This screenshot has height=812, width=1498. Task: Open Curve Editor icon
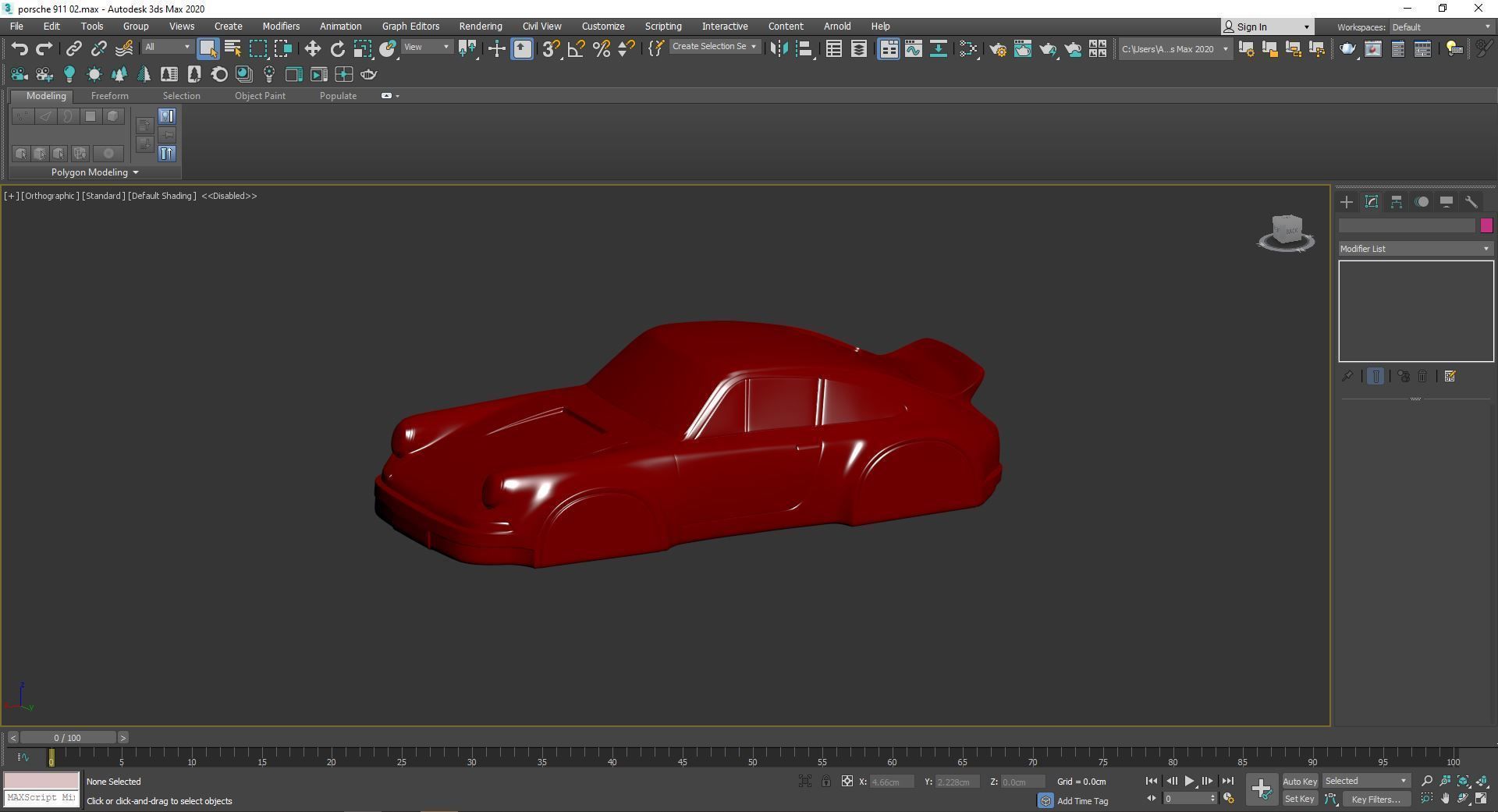[913, 48]
